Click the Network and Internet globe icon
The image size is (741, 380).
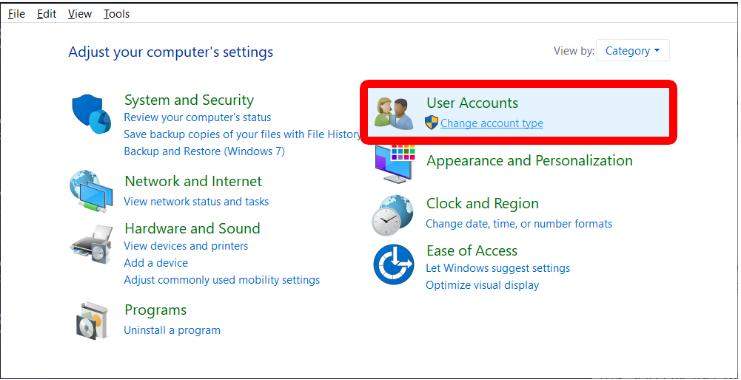click(x=91, y=191)
